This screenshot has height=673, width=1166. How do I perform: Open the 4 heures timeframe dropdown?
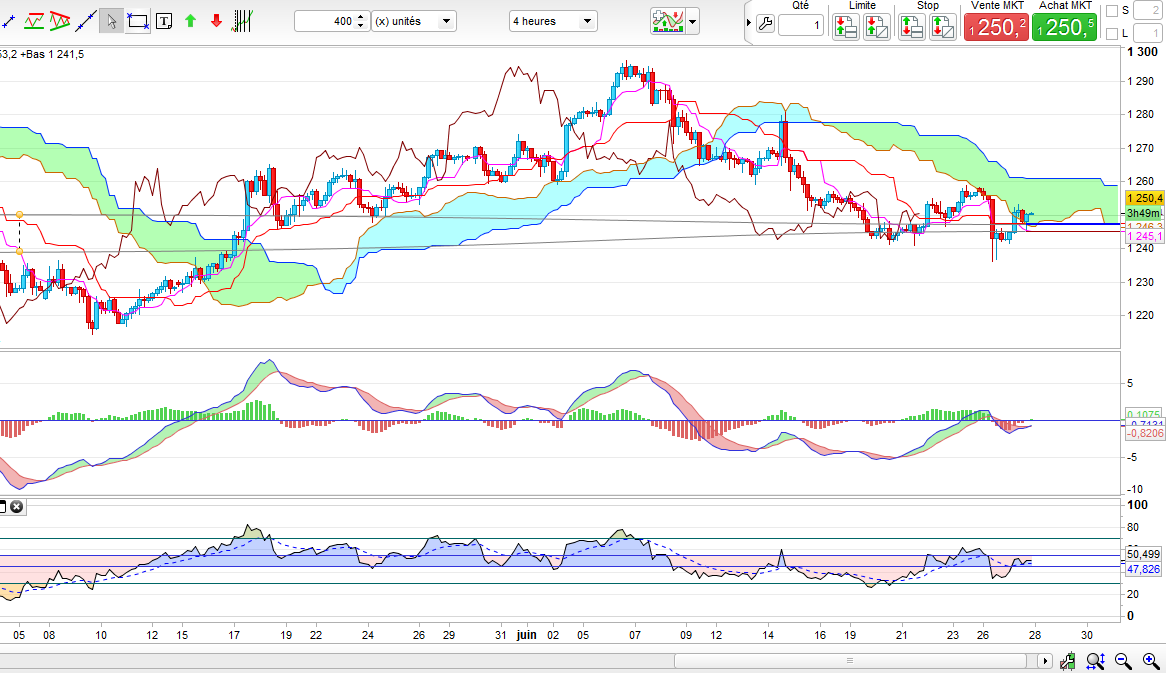coord(552,21)
